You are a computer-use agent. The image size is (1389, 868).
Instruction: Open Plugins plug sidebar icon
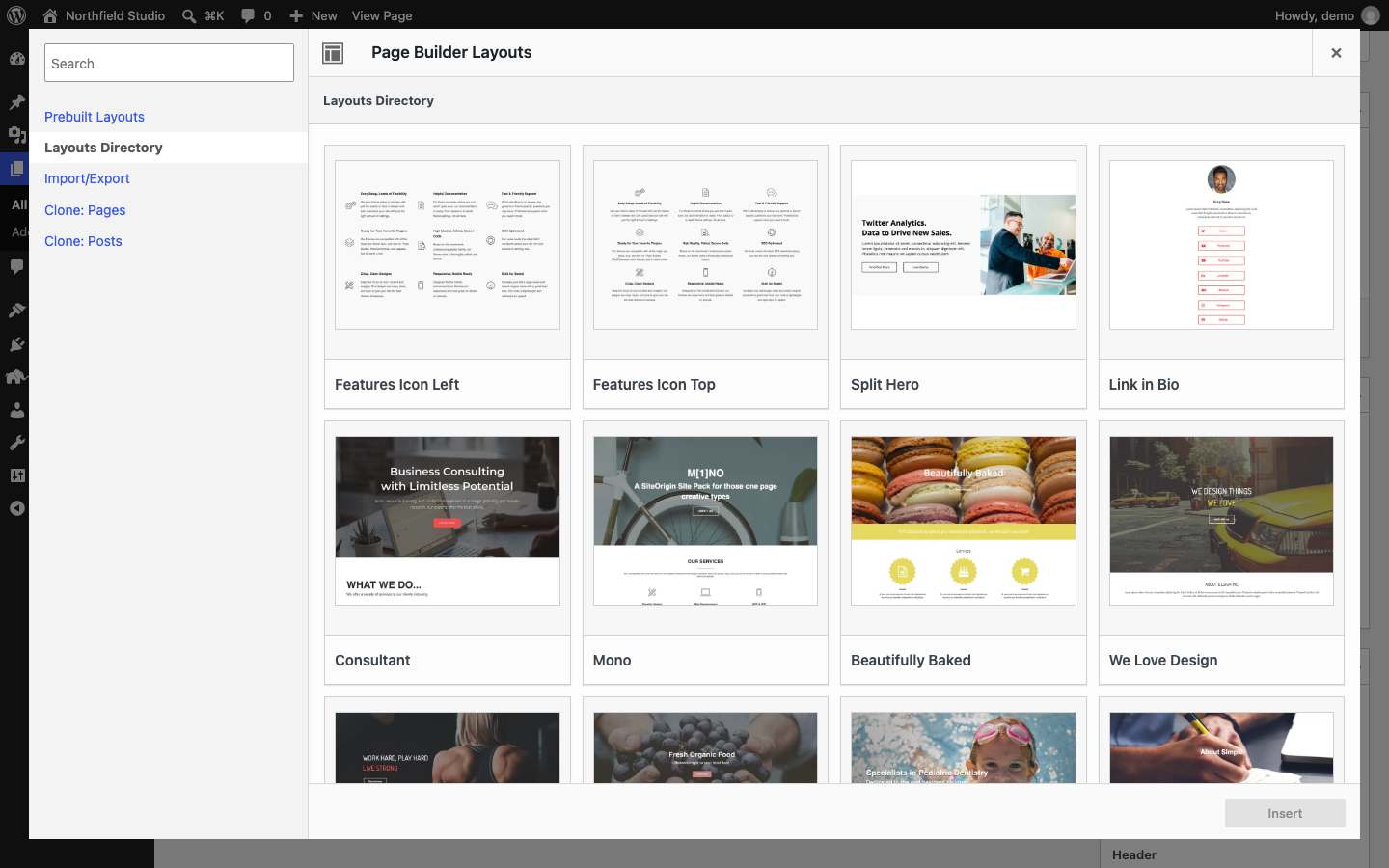tap(16, 343)
